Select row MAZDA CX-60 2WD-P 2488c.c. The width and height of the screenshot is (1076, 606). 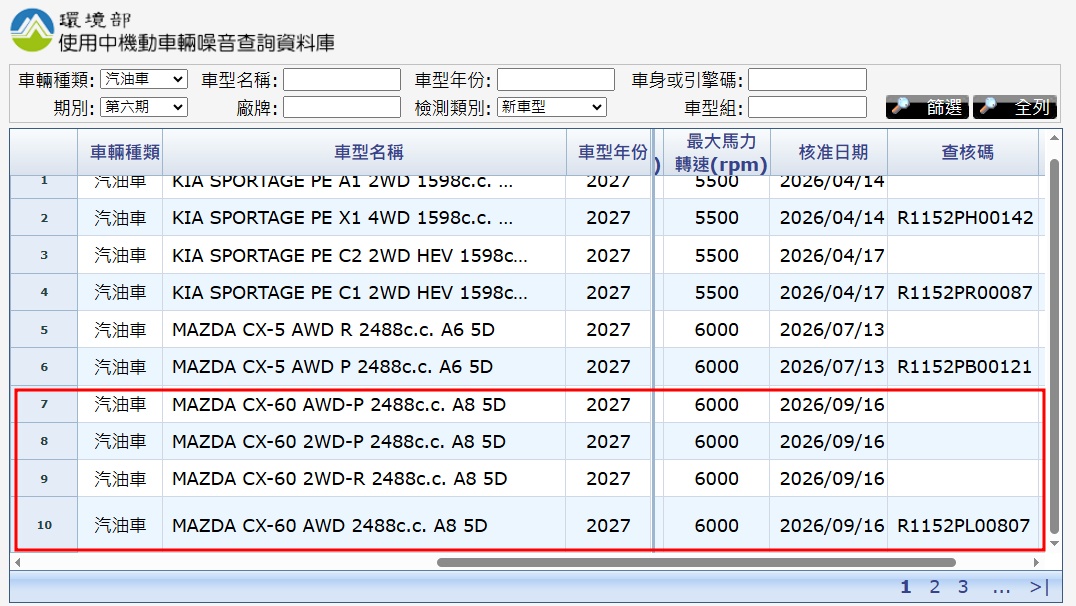coord(527,441)
